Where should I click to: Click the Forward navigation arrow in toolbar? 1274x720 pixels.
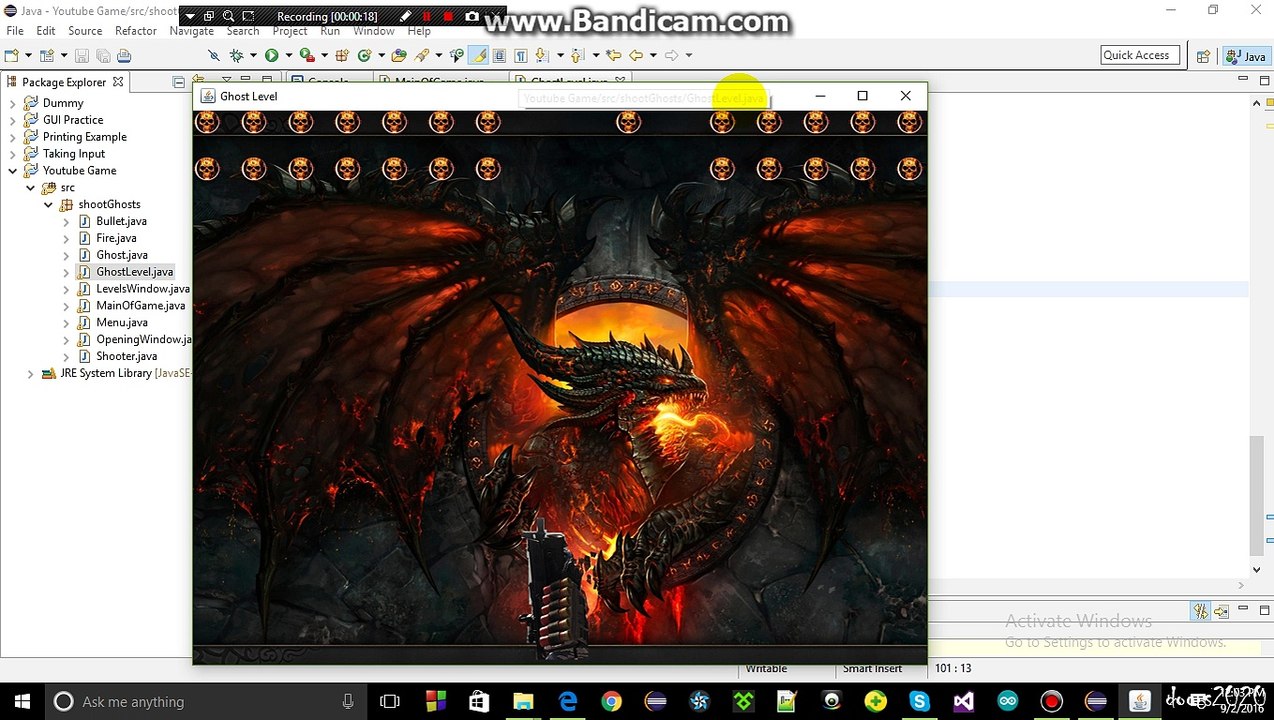click(x=671, y=55)
